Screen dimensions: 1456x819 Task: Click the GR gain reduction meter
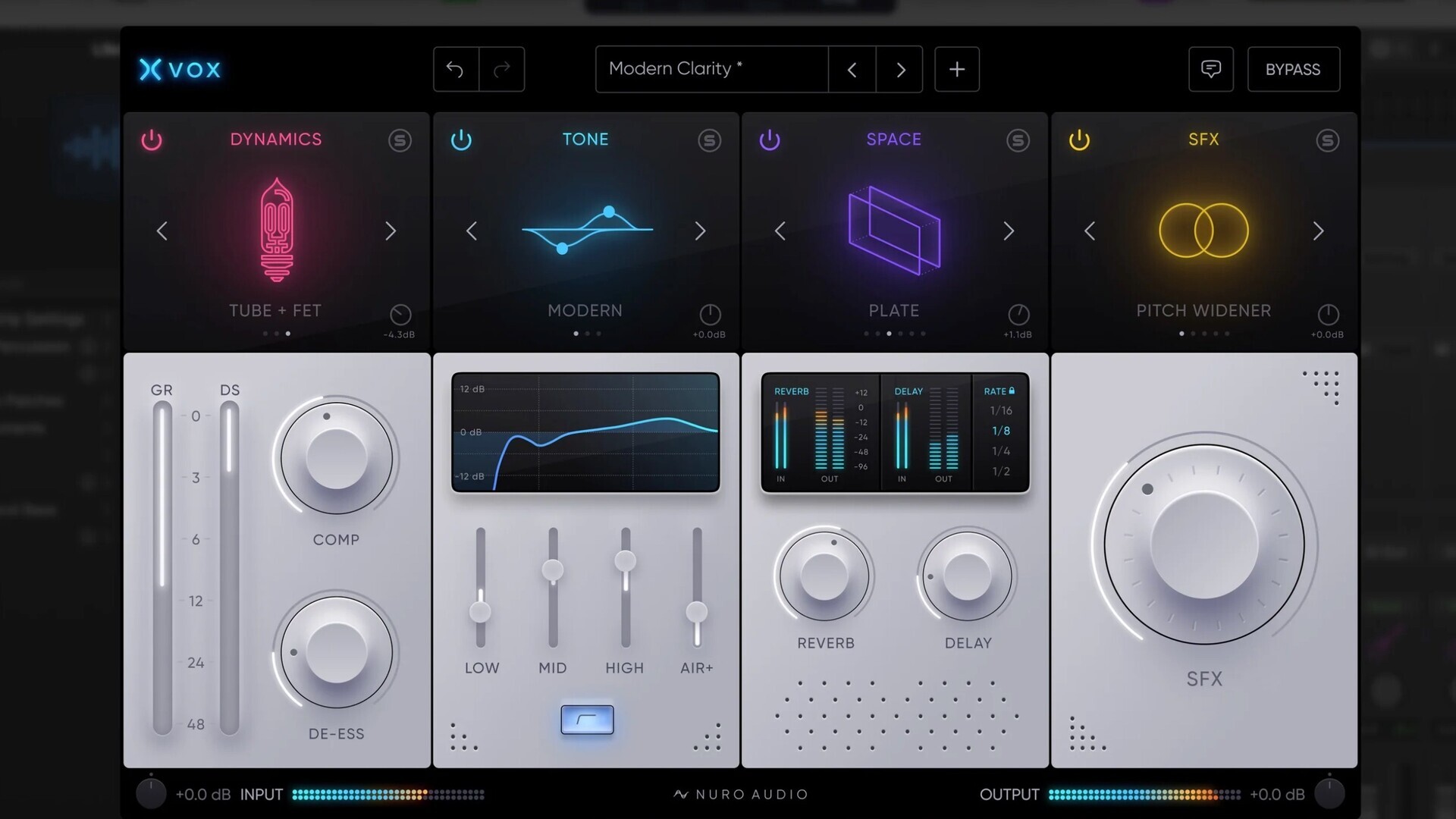coord(162,569)
